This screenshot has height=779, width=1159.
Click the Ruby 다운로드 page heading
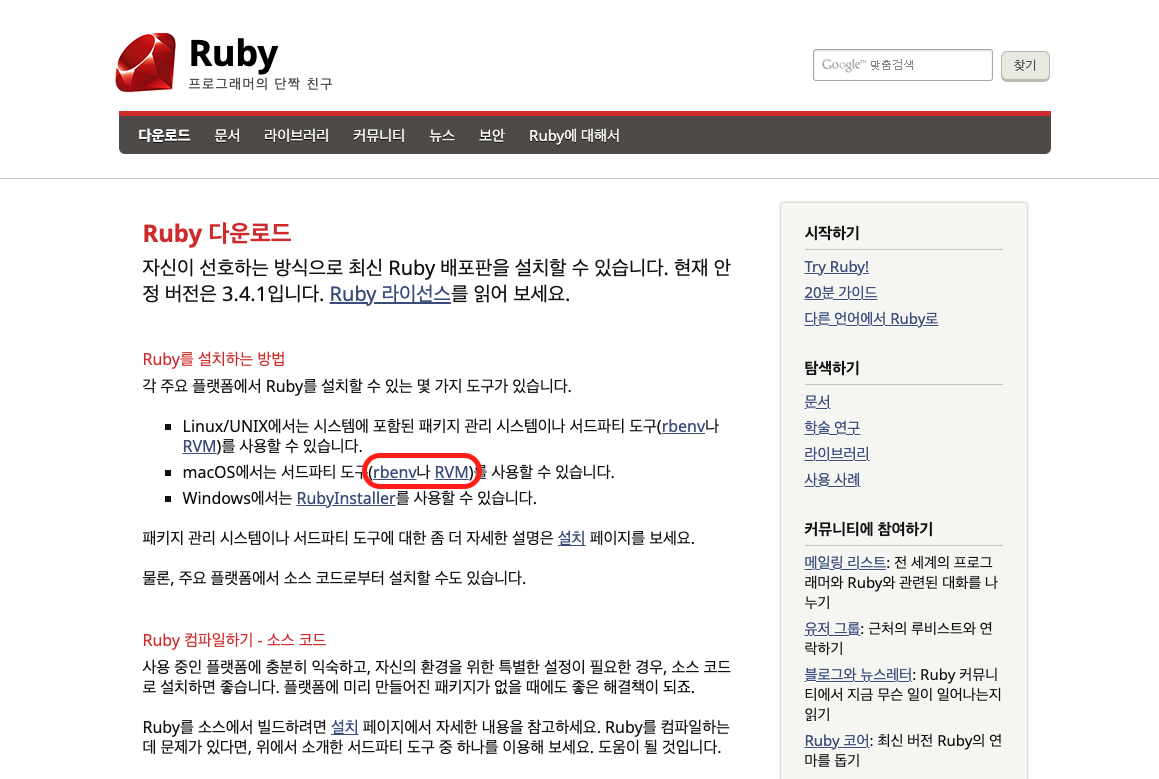click(x=217, y=234)
